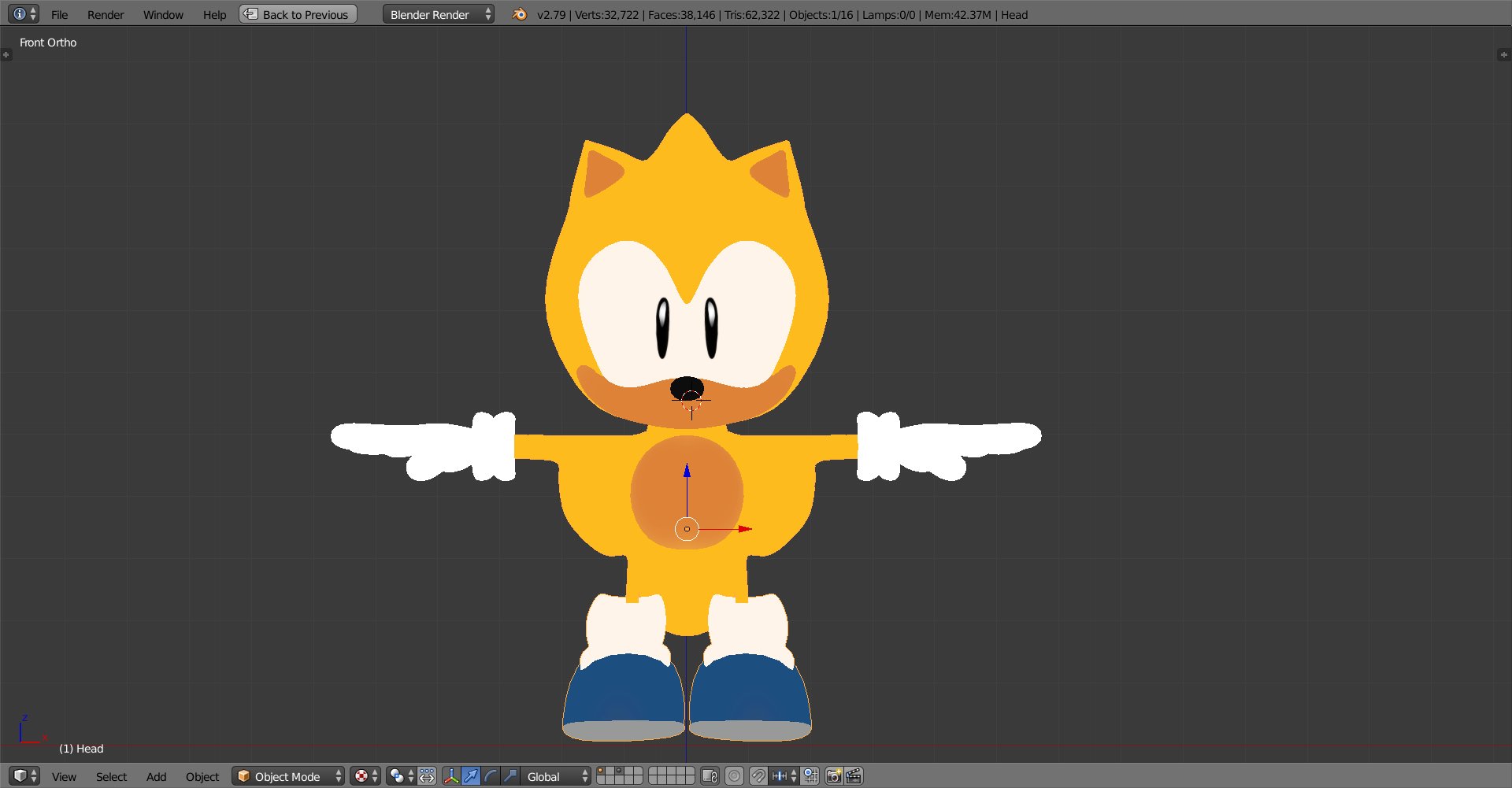Open the Object Mode dropdown
1512x788 pixels.
[x=287, y=776]
